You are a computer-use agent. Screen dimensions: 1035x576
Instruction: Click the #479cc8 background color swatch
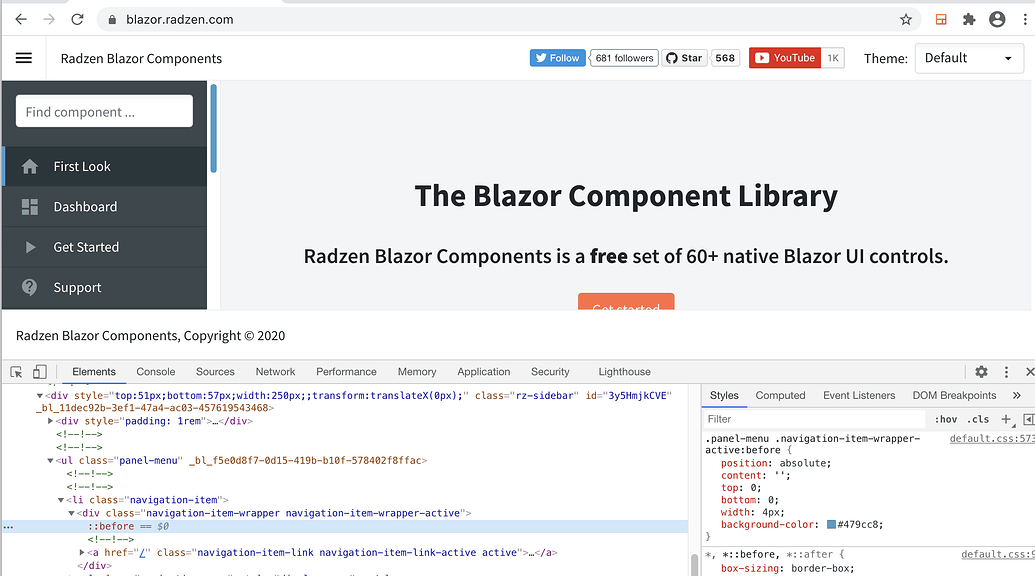832,525
